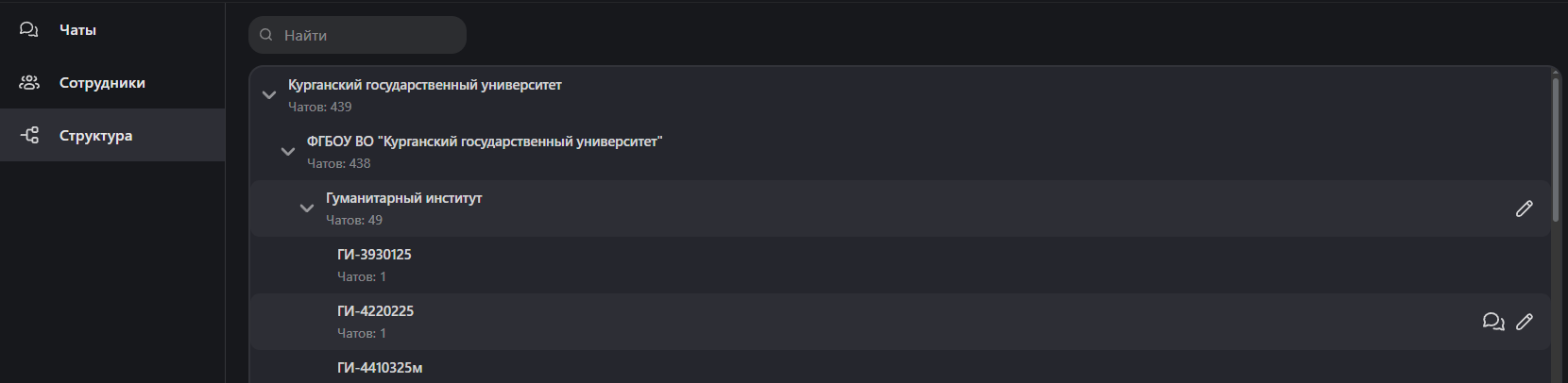The height and width of the screenshot is (383, 1568).
Task: Select the ГИ-3930125 group row
Action: [374, 255]
